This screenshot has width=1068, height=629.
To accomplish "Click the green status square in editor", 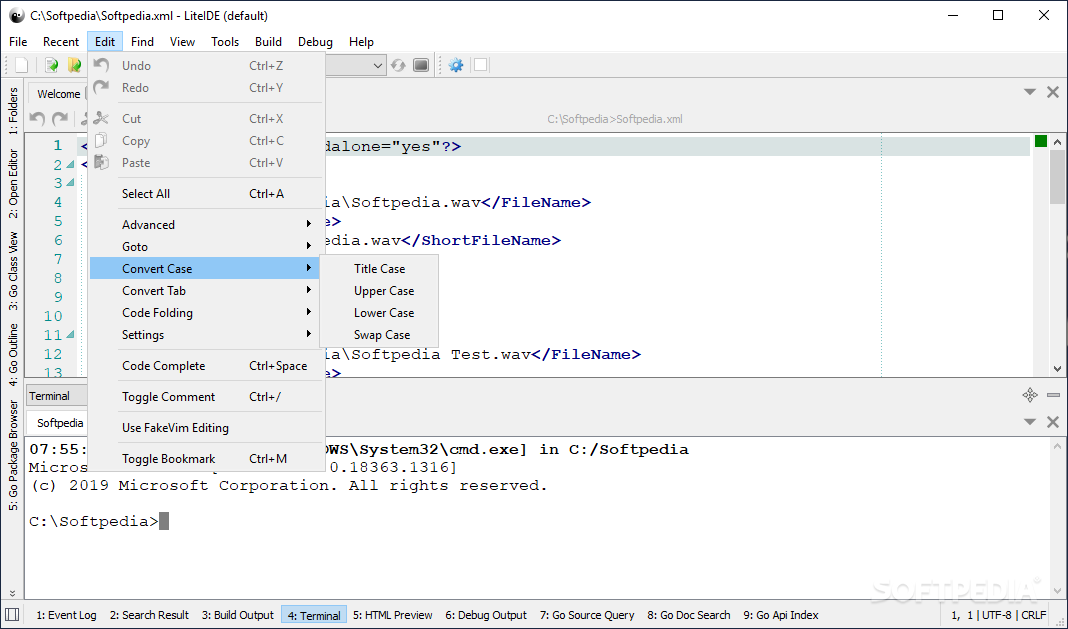I will pos(1040,141).
